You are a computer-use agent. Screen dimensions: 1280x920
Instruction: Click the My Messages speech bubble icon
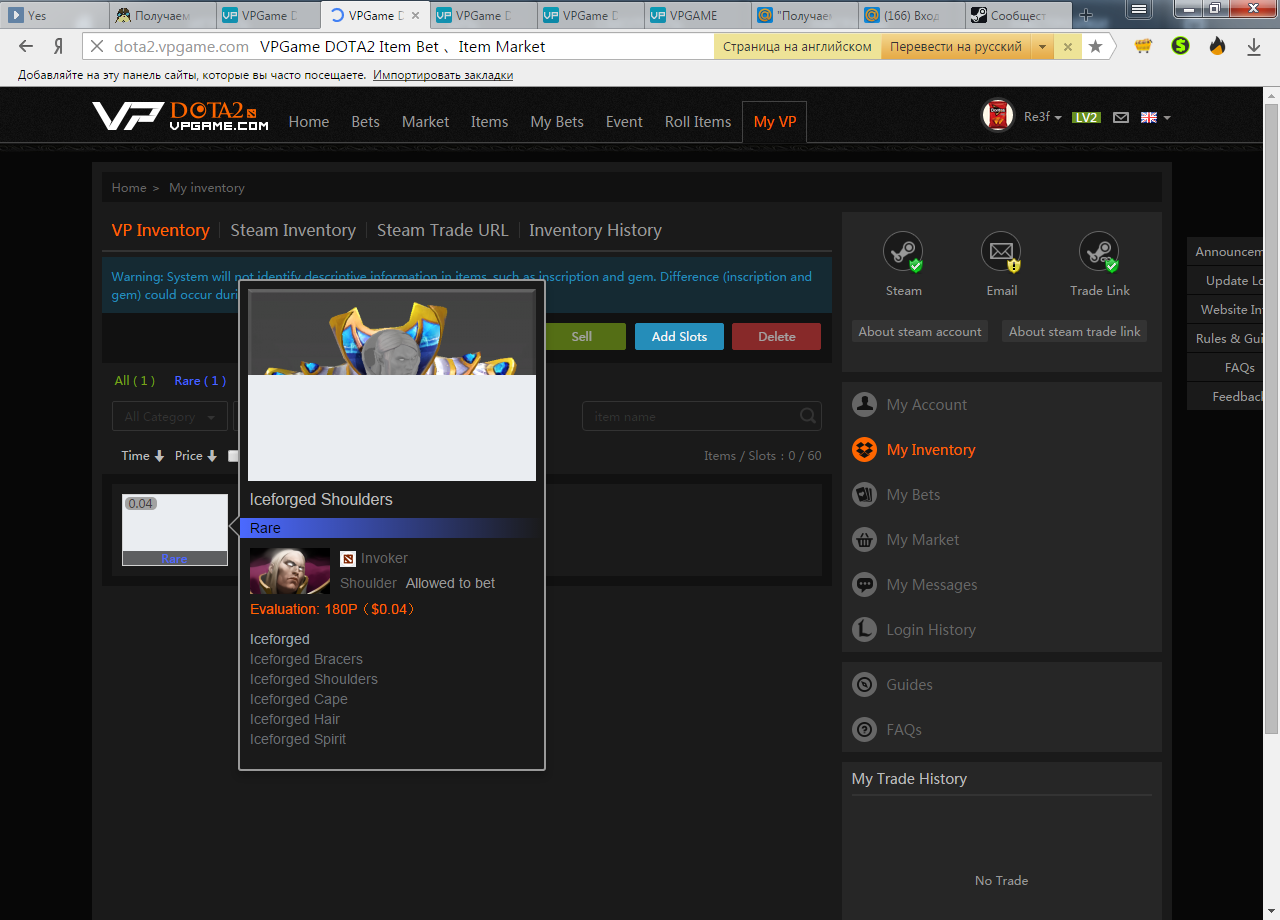[864, 585]
